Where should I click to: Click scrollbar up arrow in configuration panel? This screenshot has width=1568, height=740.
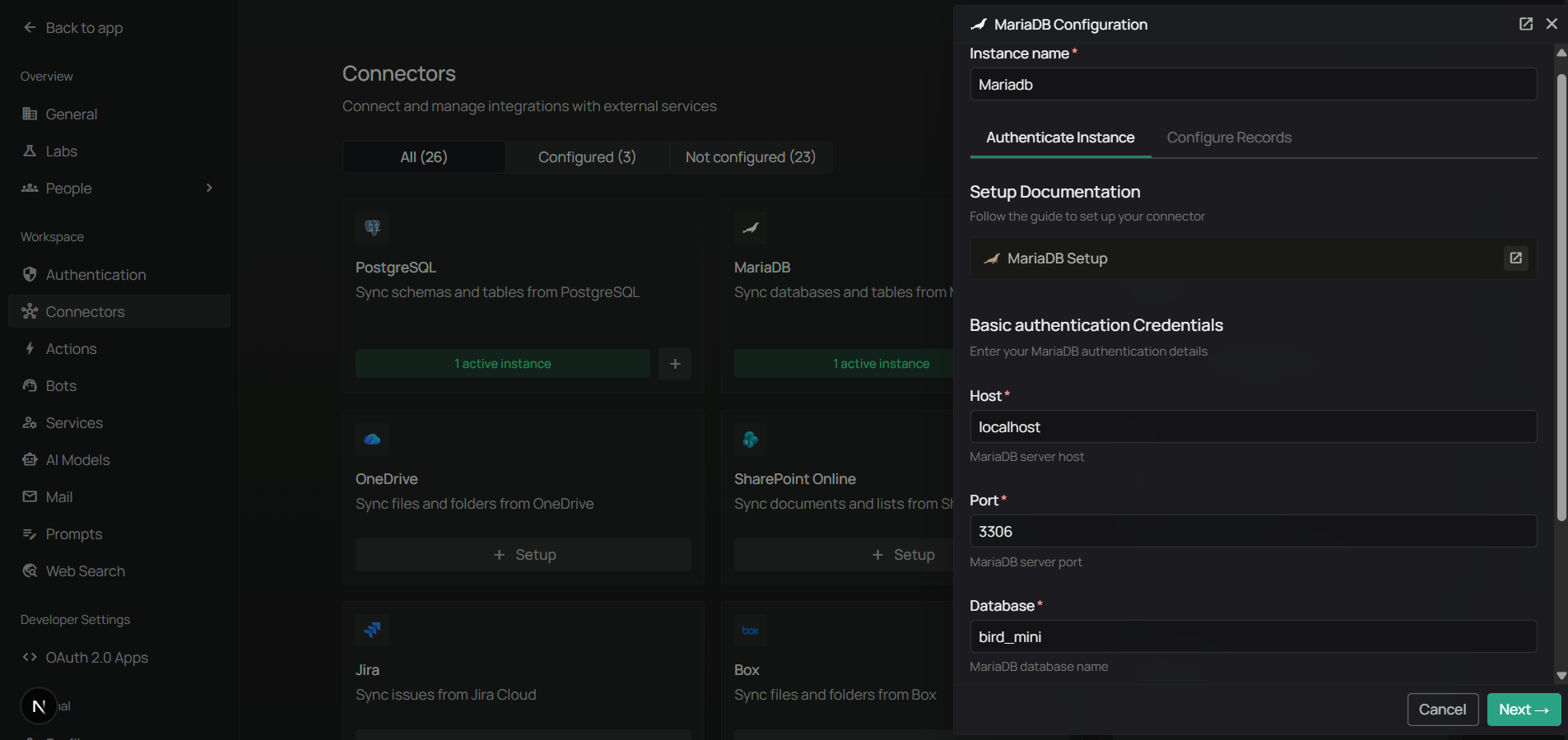[x=1561, y=53]
